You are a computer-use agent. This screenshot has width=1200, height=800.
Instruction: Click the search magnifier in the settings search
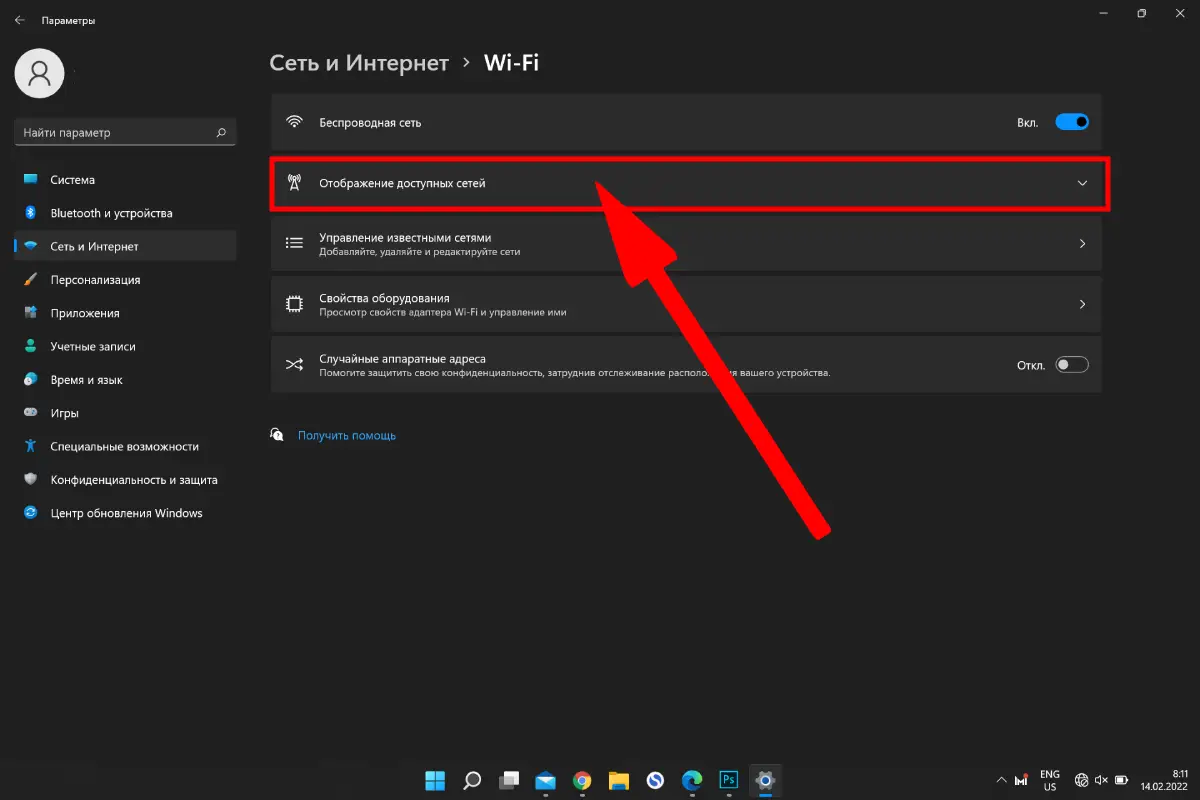point(221,132)
